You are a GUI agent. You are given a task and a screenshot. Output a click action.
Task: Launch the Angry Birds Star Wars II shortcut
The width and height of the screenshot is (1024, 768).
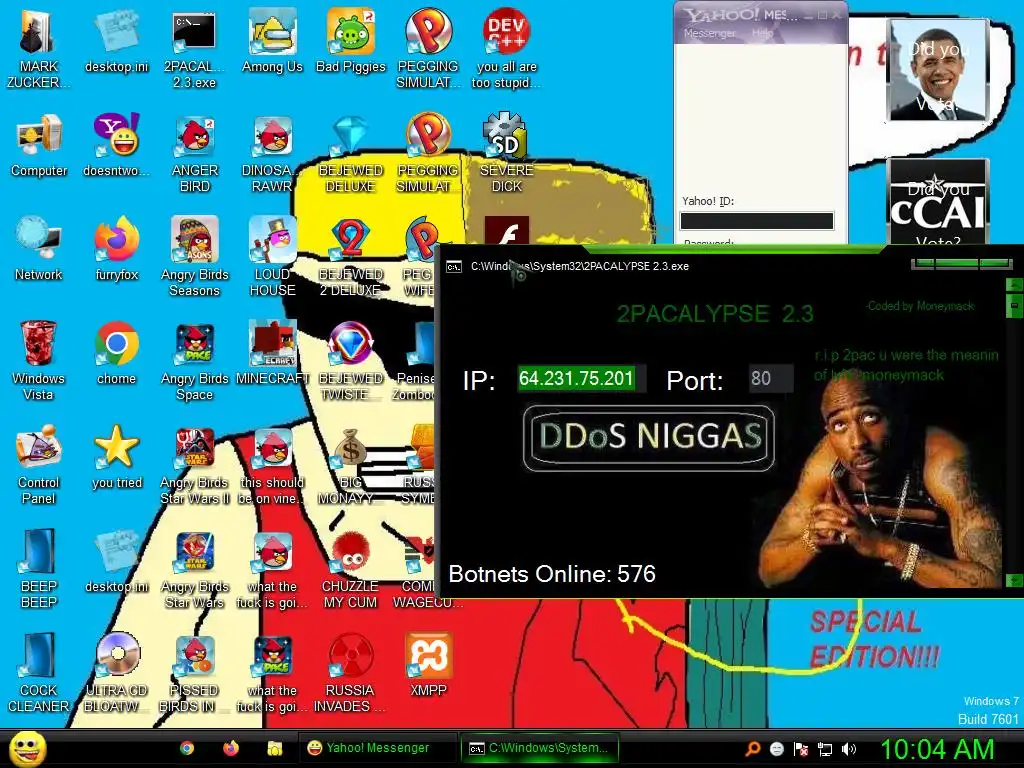[195, 465]
